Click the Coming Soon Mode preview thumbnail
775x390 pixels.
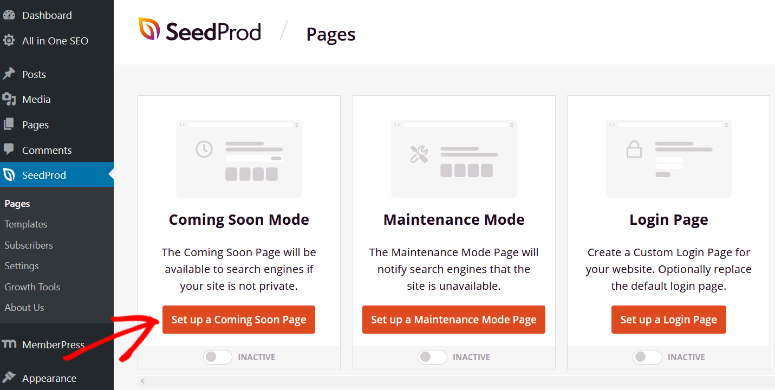[239, 159]
